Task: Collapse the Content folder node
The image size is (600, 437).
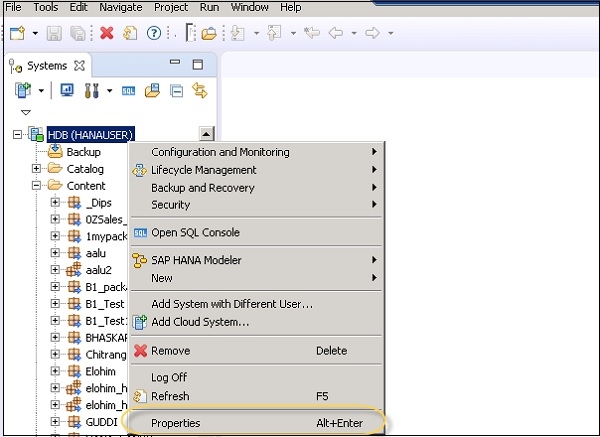Action: [37, 186]
